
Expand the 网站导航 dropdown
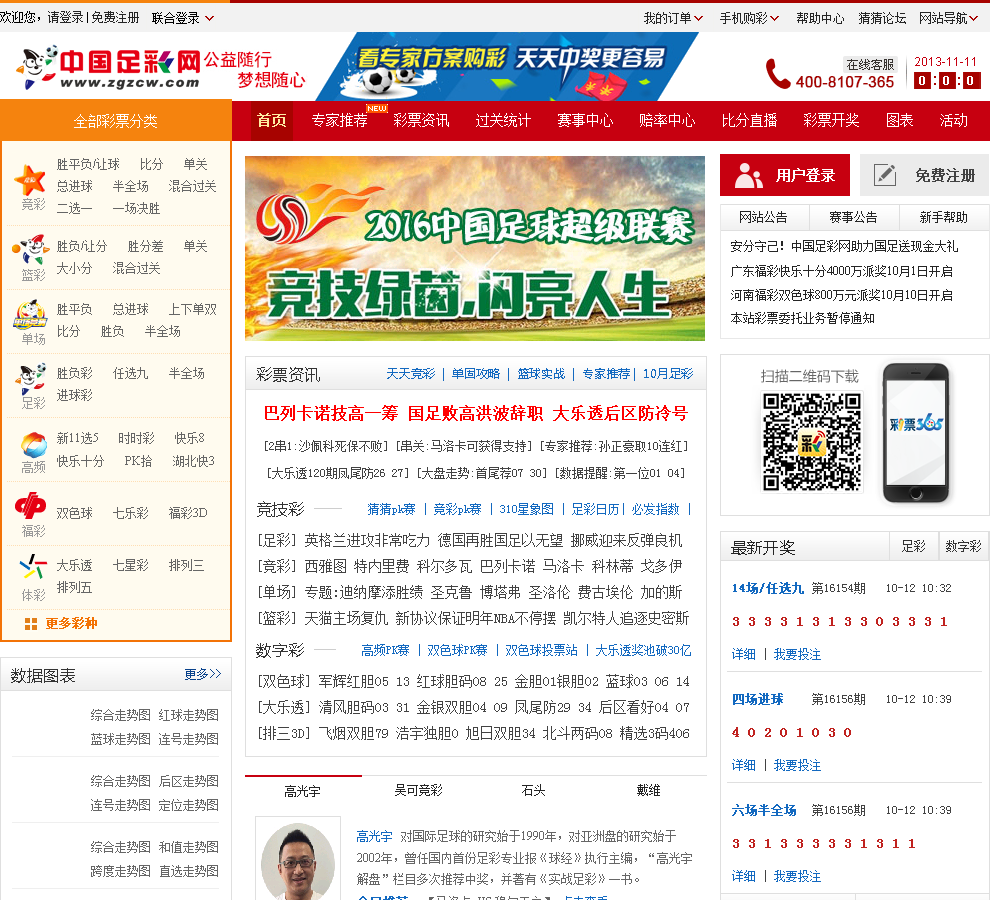[x=948, y=18]
